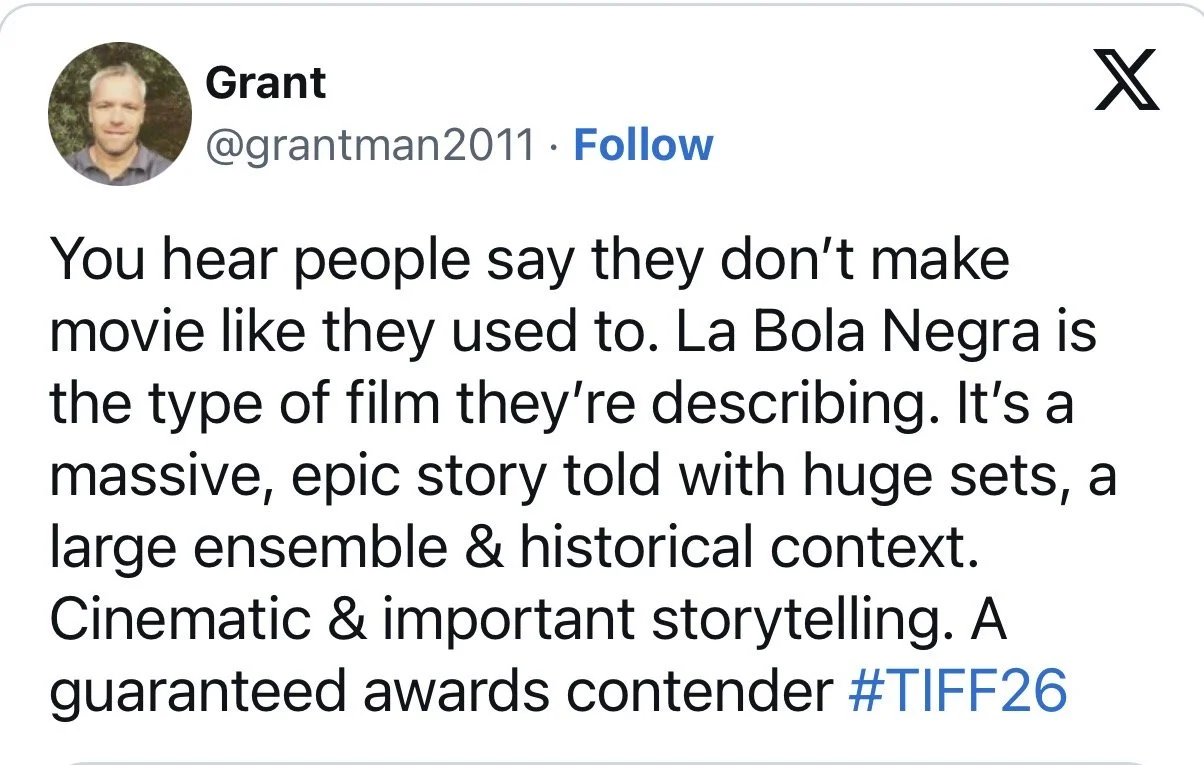Open Grant's round profile picture
This screenshot has height=765, width=1204.
pos(119,115)
